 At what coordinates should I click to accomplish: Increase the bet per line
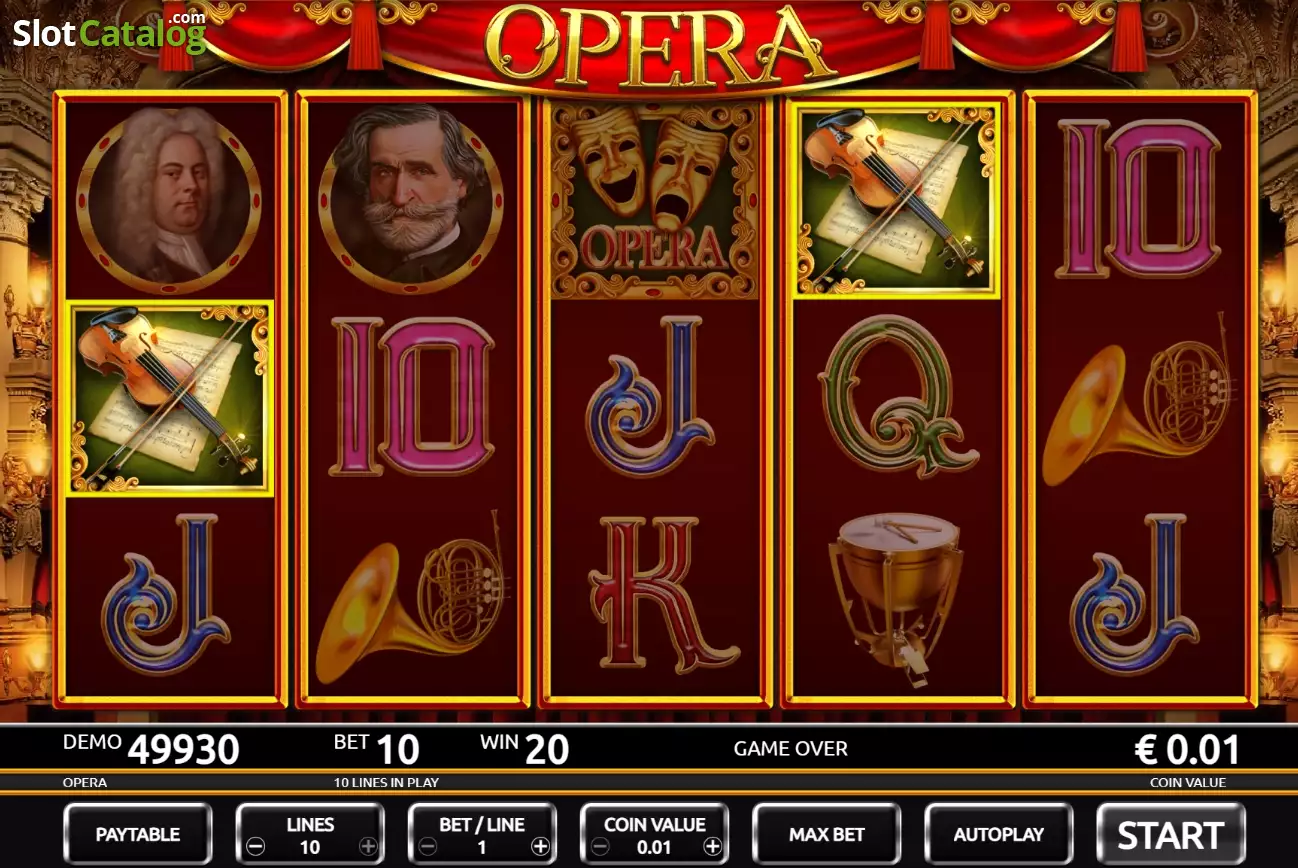point(540,847)
